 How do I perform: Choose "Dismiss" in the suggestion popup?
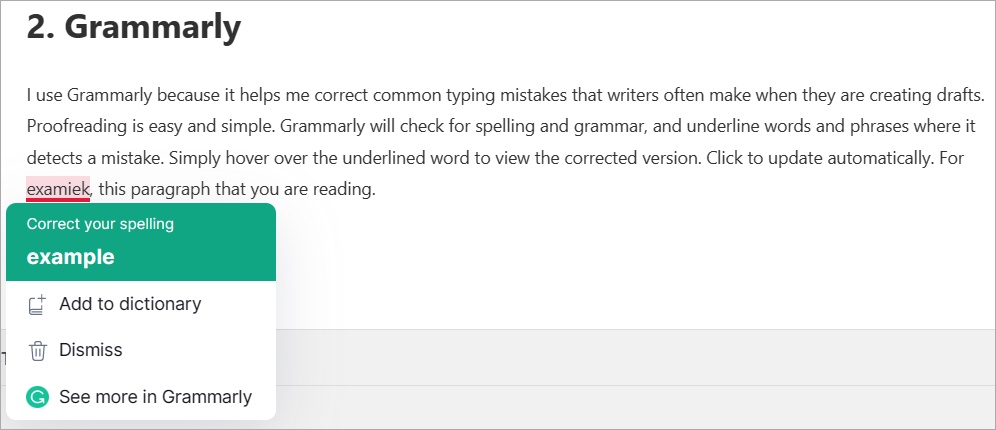coord(141,351)
